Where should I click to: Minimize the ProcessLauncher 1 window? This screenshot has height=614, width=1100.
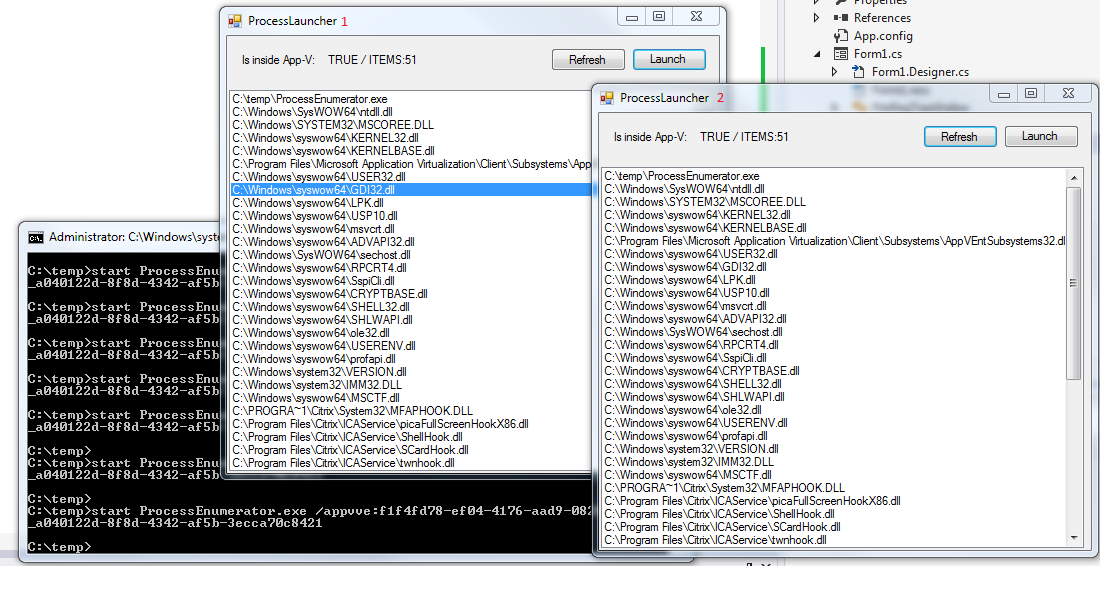pyautogui.click(x=630, y=17)
